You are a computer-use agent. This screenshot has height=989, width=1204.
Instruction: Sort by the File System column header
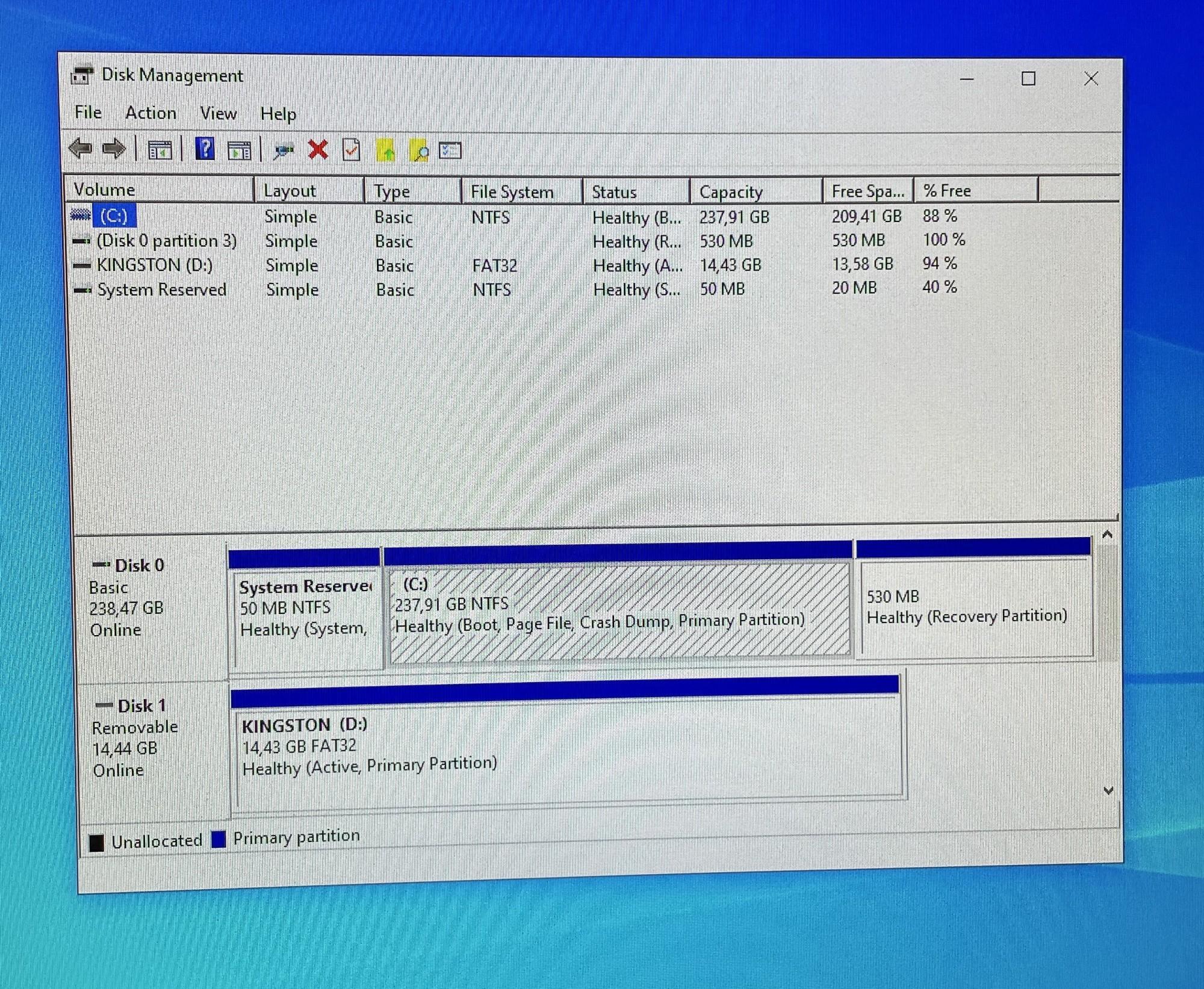(522, 191)
